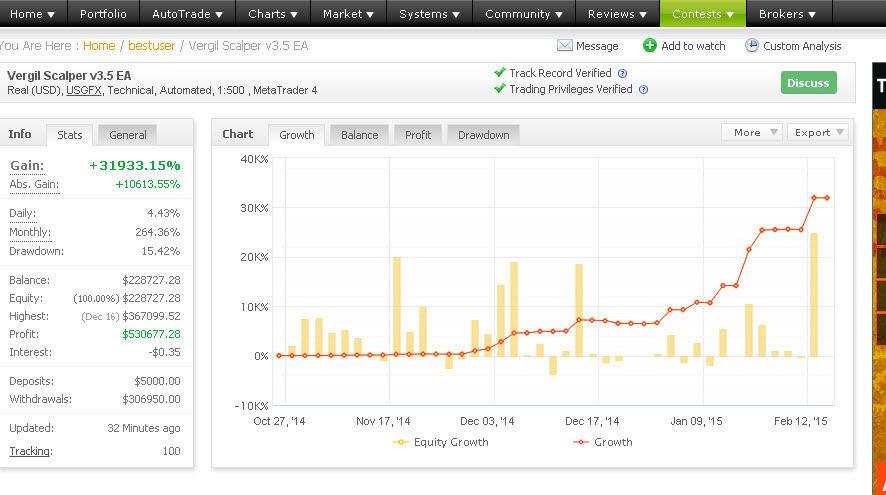Click the green Discuss button
886x495 pixels.
click(809, 82)
